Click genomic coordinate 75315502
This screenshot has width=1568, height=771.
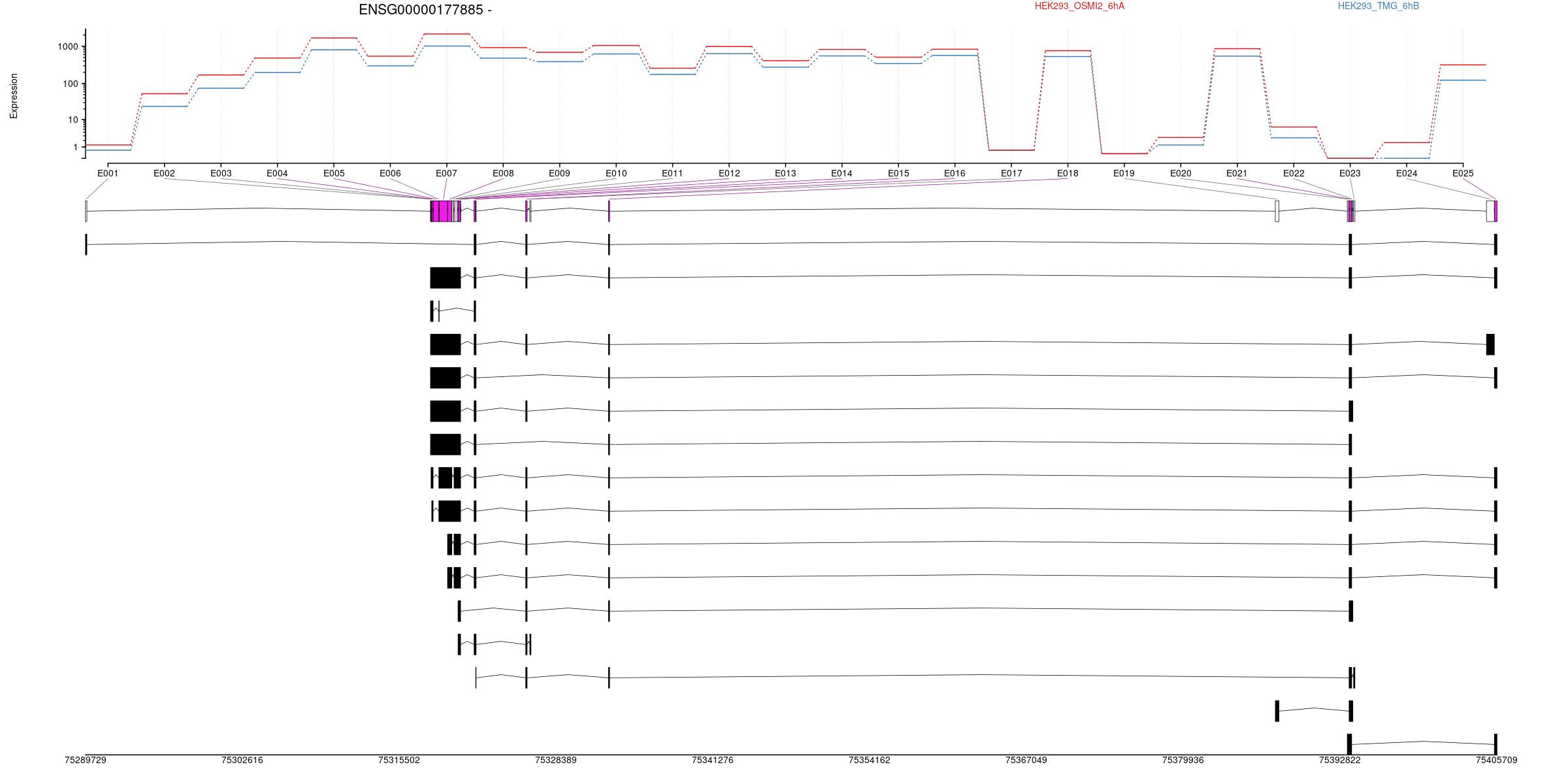[x=399, y=761]
